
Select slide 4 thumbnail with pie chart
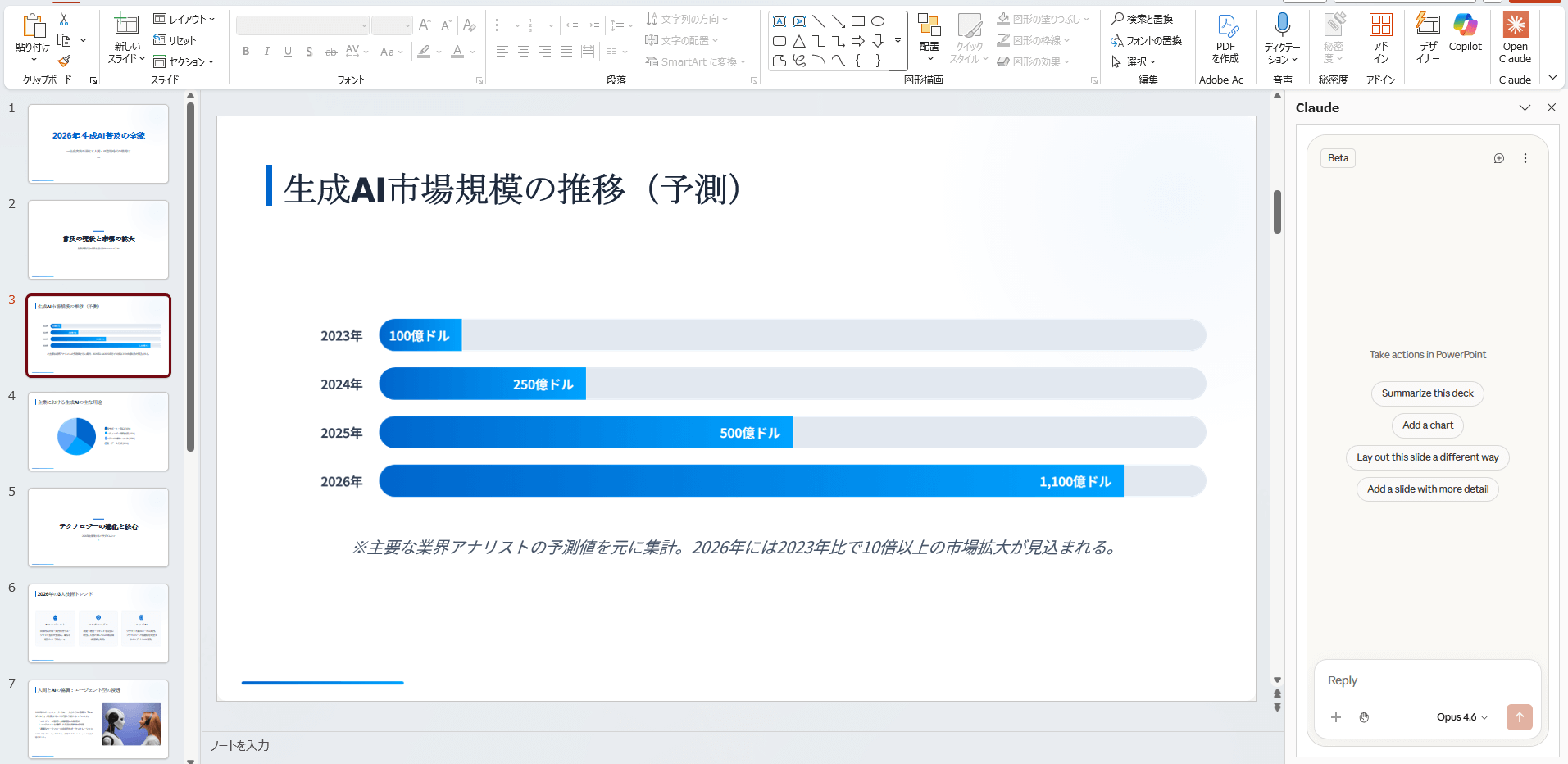[x=98, y=432]
